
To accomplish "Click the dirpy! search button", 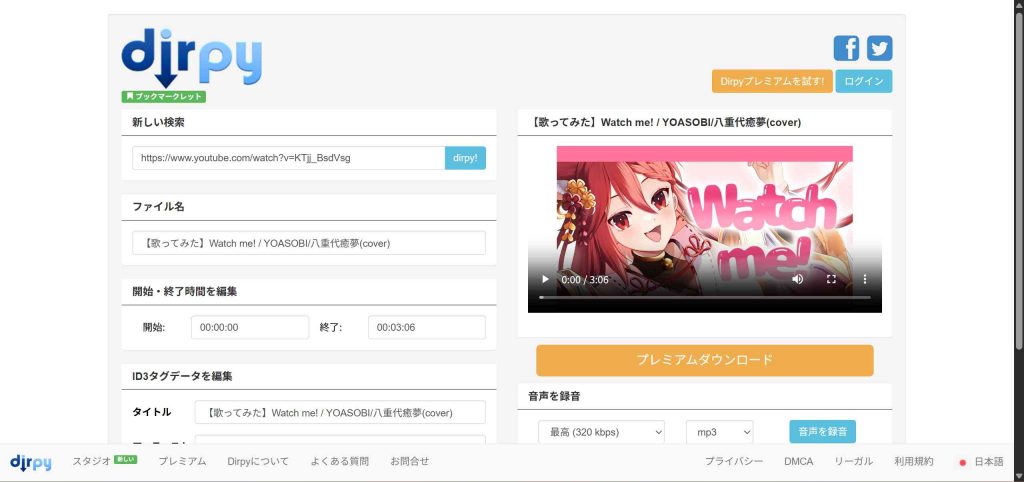I will point(465,158).
